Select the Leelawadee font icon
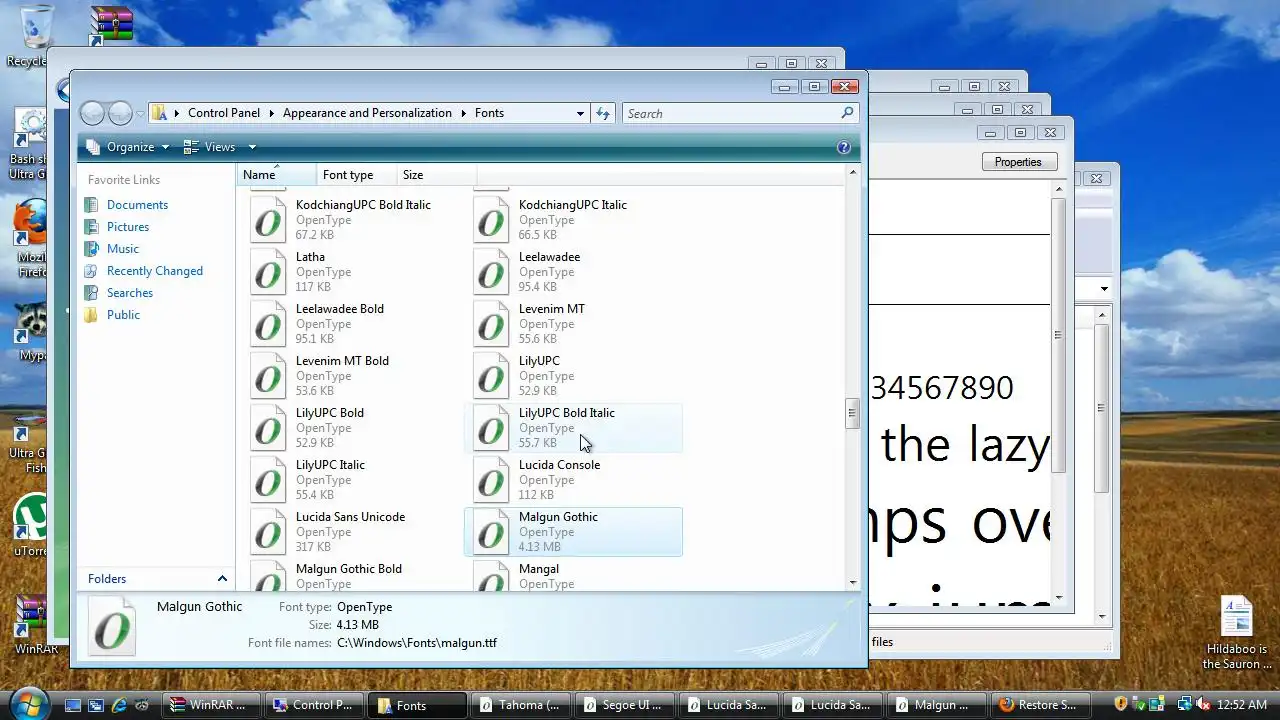The height and width of the screenshot is (720, 1280). point(491,272)
